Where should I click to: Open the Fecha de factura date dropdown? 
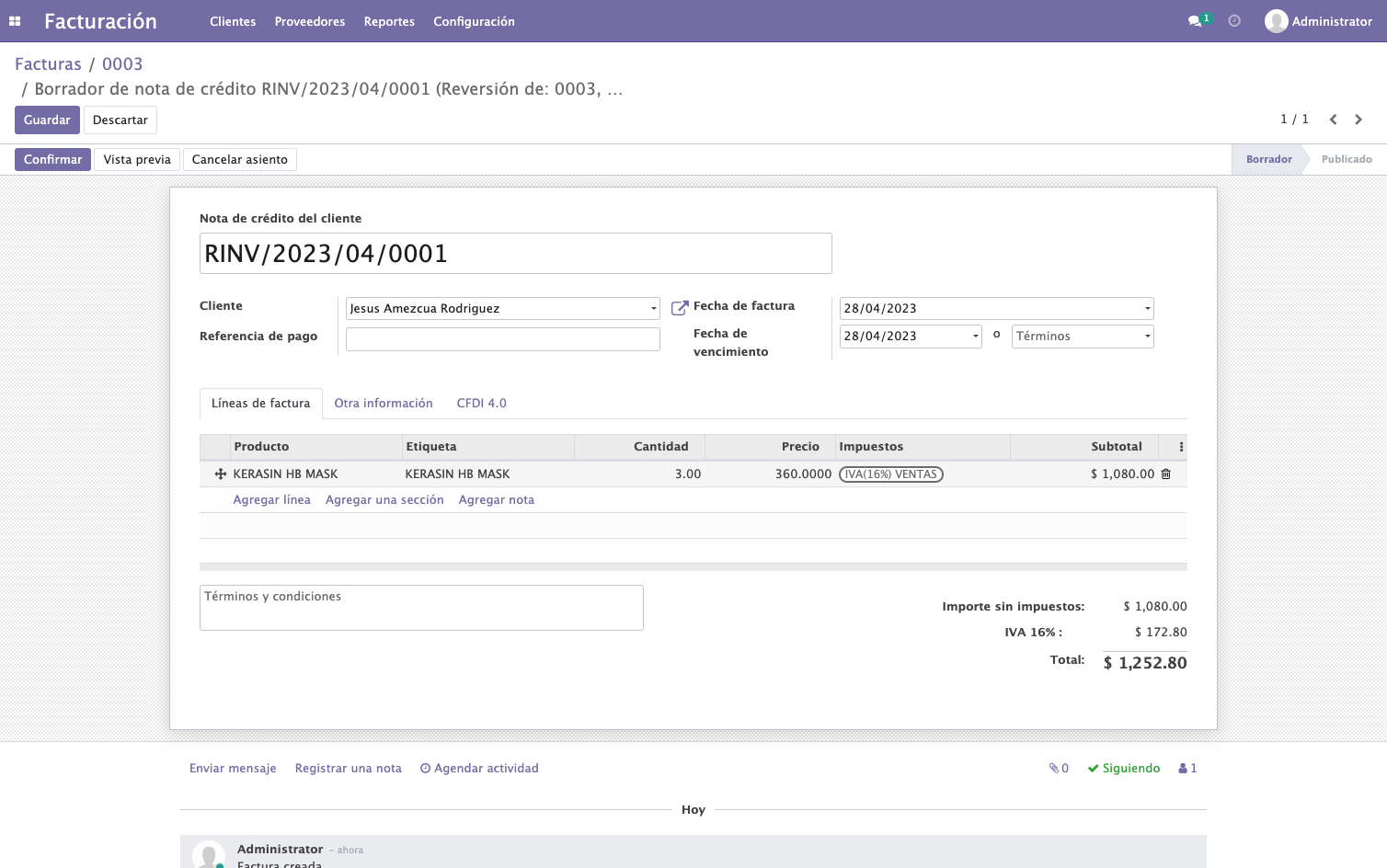click(1147, 309)
